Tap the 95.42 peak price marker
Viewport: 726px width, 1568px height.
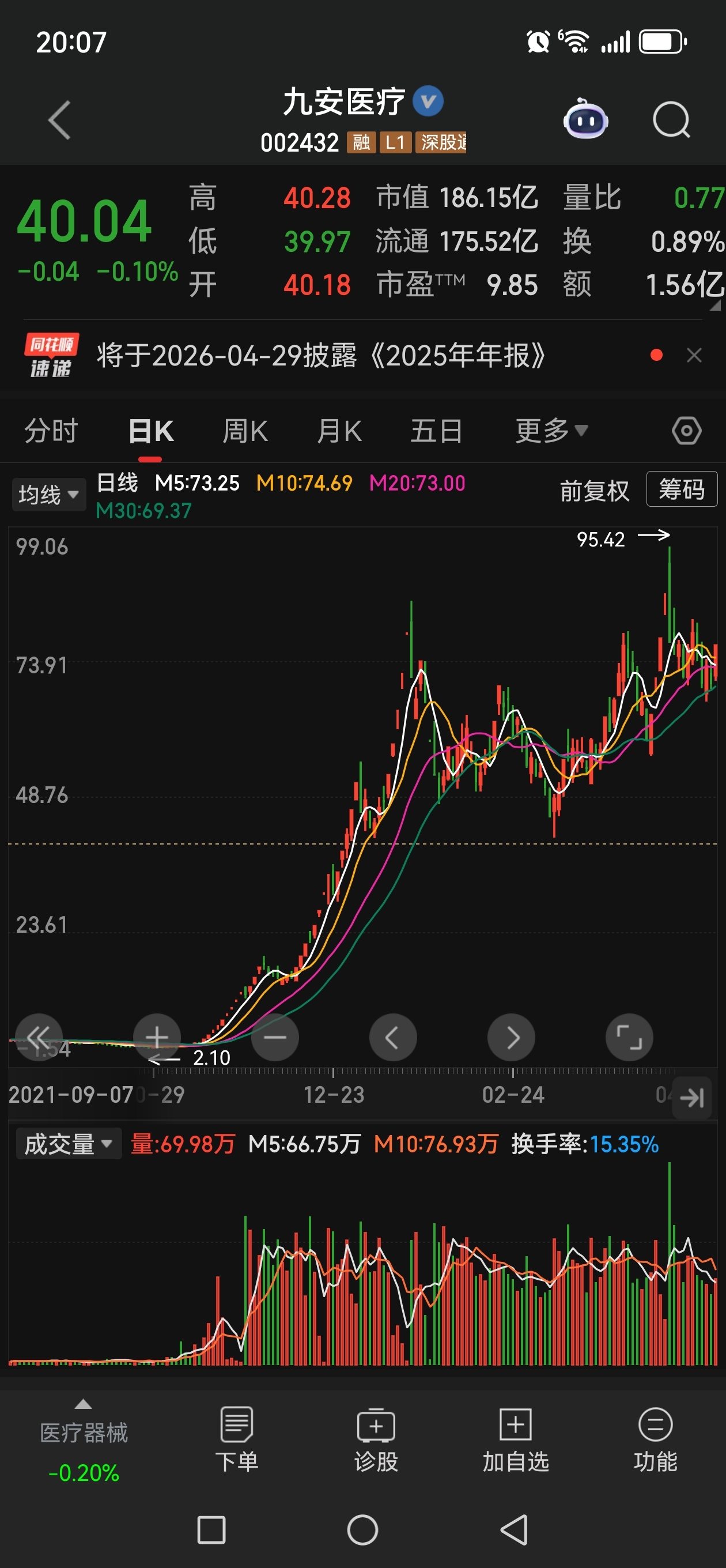(x=600, y=540)
